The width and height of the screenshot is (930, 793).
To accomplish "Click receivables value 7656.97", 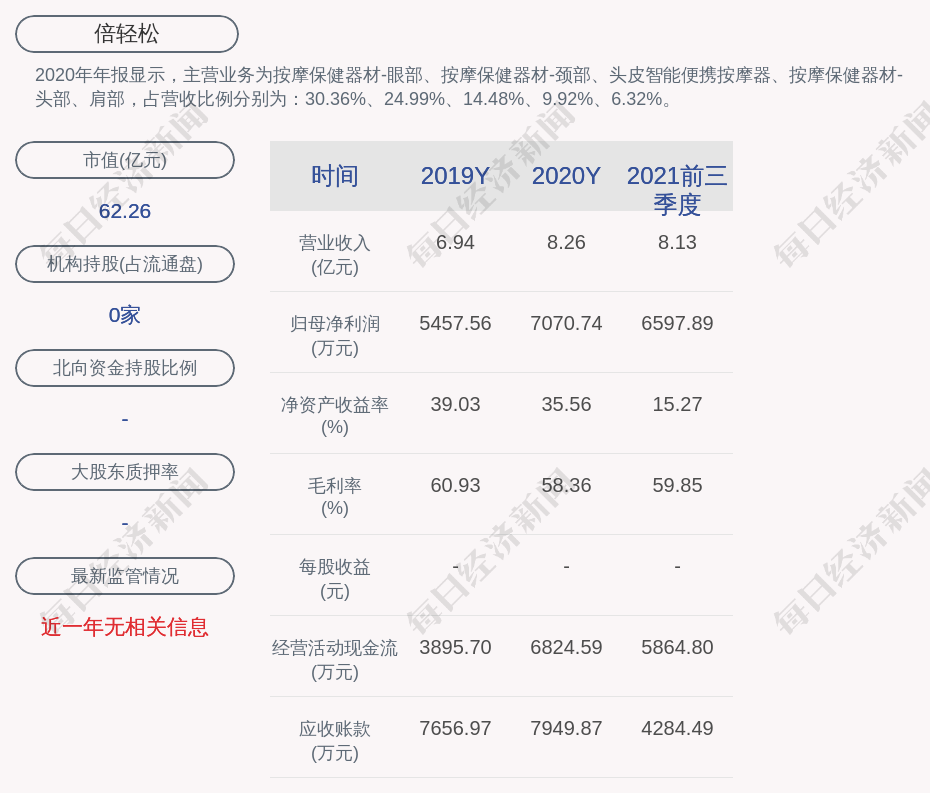I will [x=455, y=728].
